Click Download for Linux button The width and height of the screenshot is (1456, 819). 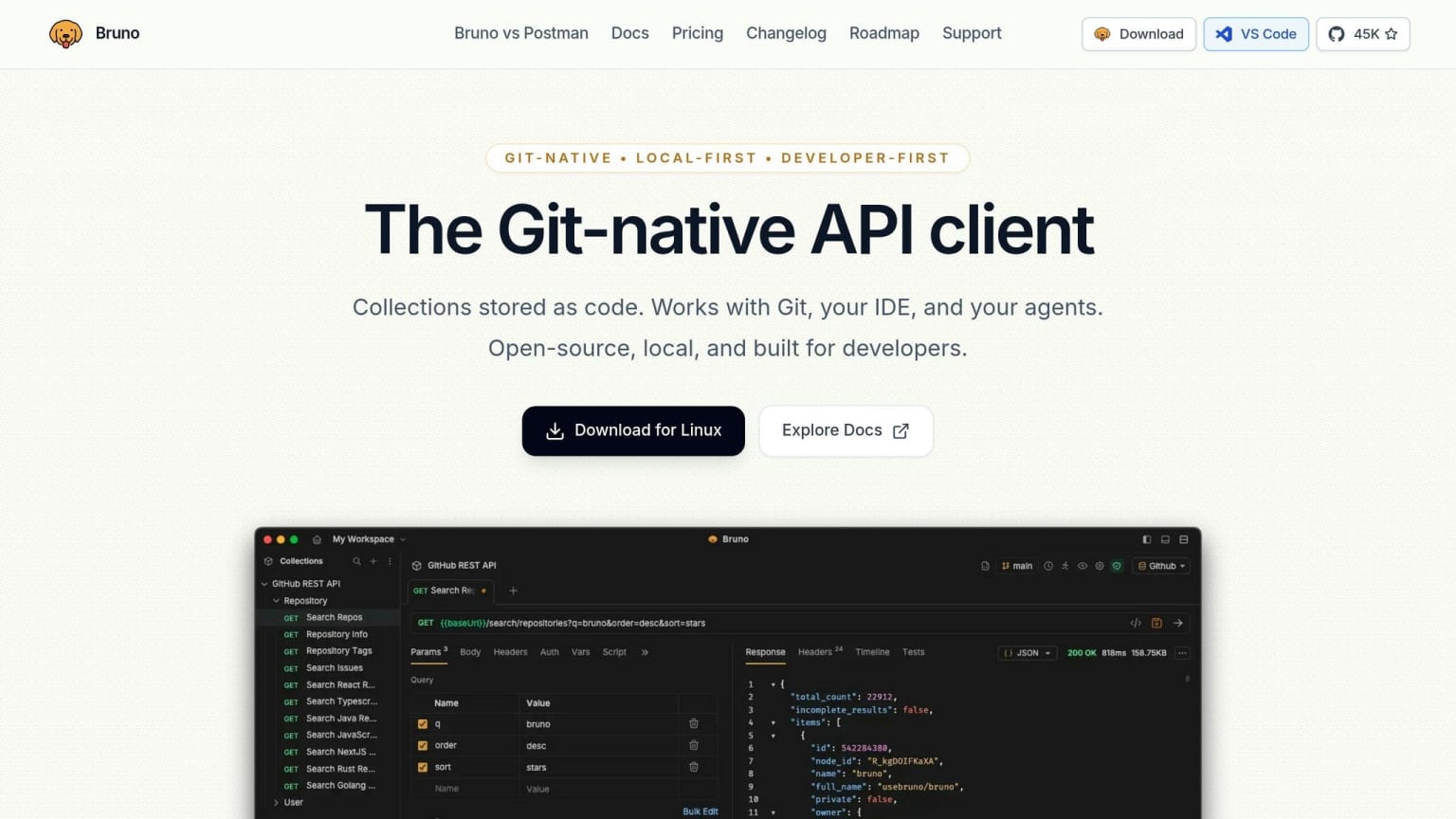click(633, 430)
